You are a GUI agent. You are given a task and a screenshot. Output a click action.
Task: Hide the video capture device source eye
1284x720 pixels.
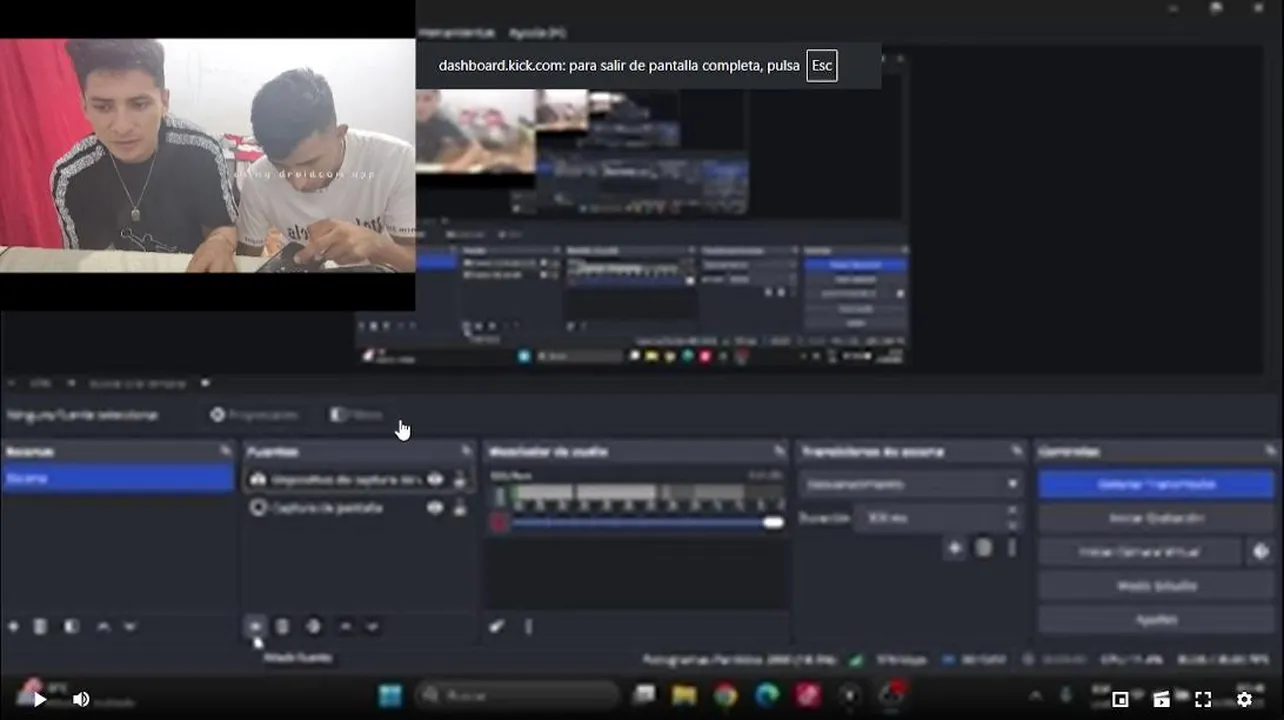pyautogui.click(x=435, y=480)
